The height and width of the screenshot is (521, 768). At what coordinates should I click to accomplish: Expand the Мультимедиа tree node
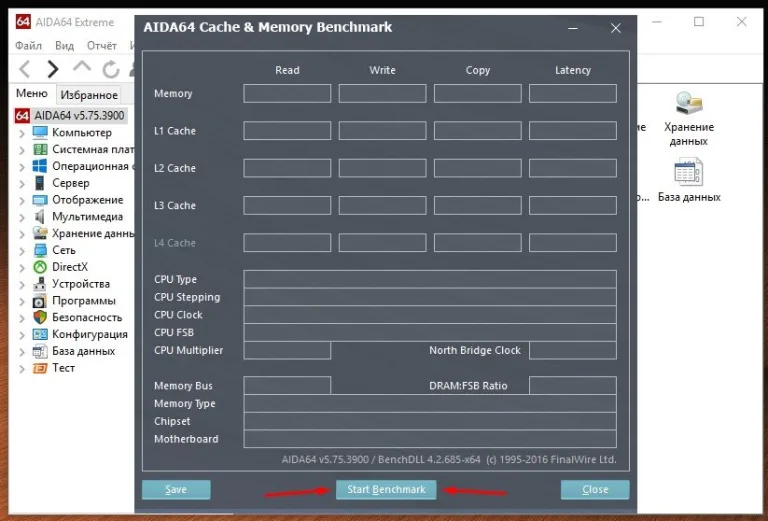tap(22, 217)
